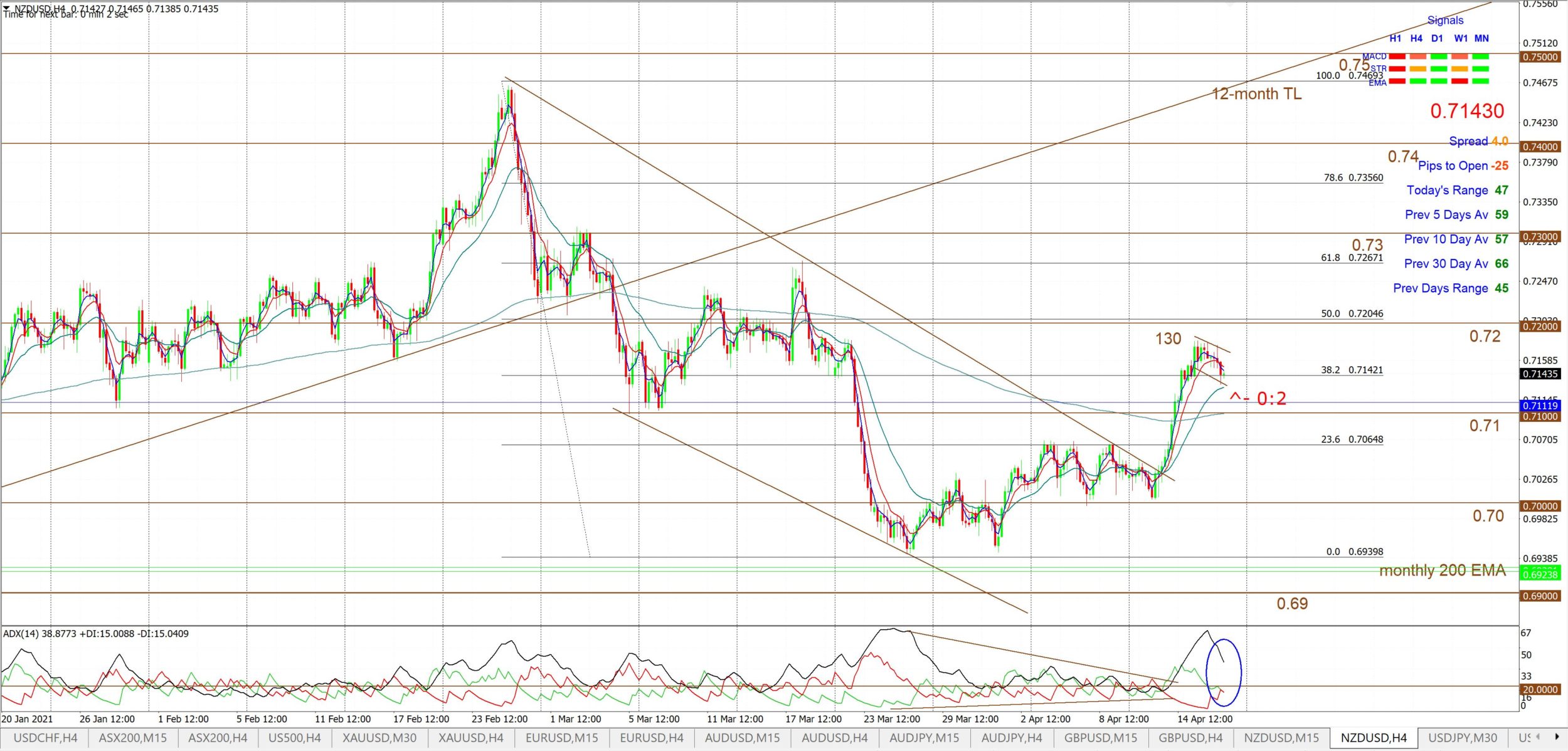Select the XAUUSD,H4 chart tab
Viewport: 1568px width, 751px height.
(471, 738)
